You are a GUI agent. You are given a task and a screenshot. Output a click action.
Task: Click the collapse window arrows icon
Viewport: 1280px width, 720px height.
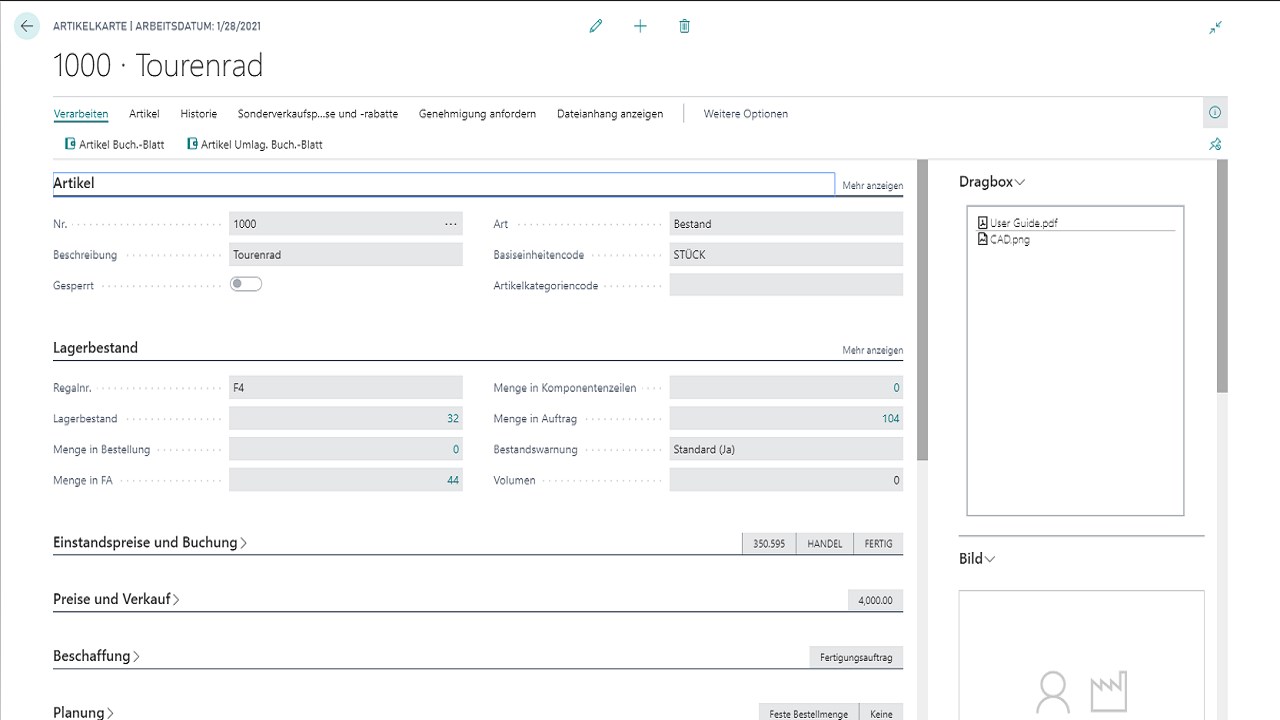click(1215, 28)
